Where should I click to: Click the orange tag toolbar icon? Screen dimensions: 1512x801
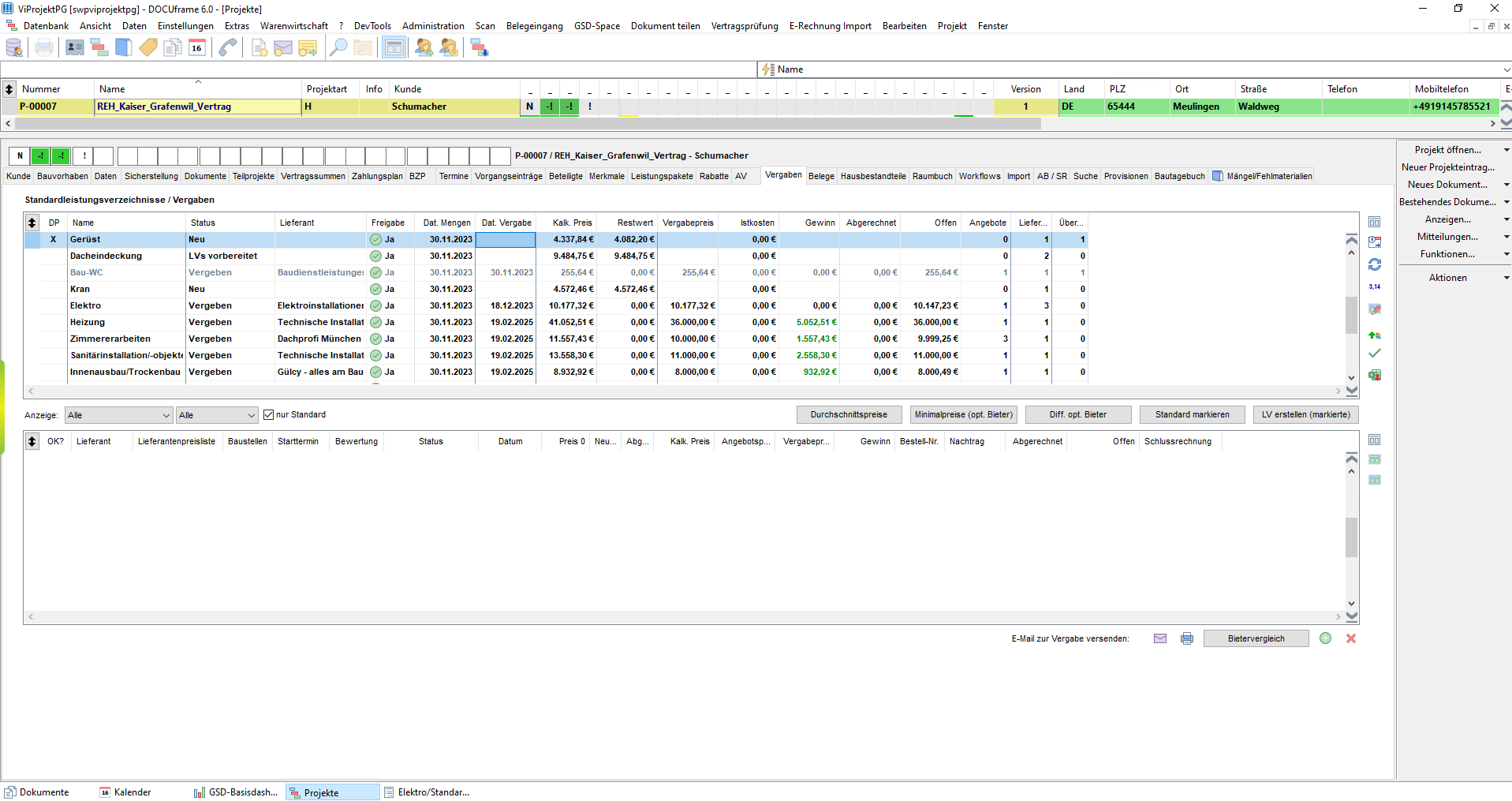148,47
